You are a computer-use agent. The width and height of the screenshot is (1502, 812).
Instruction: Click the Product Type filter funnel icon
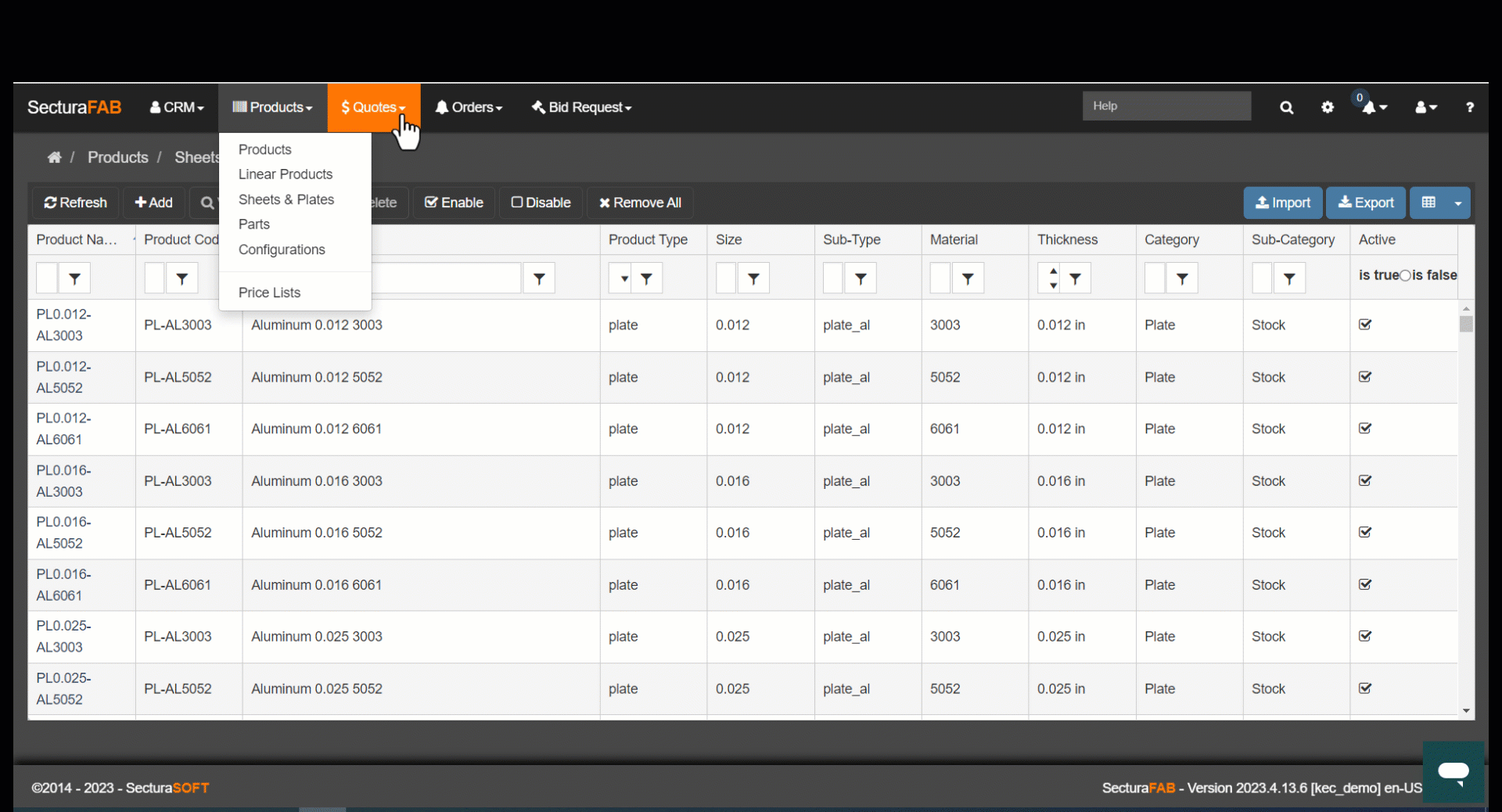[646, 278]
